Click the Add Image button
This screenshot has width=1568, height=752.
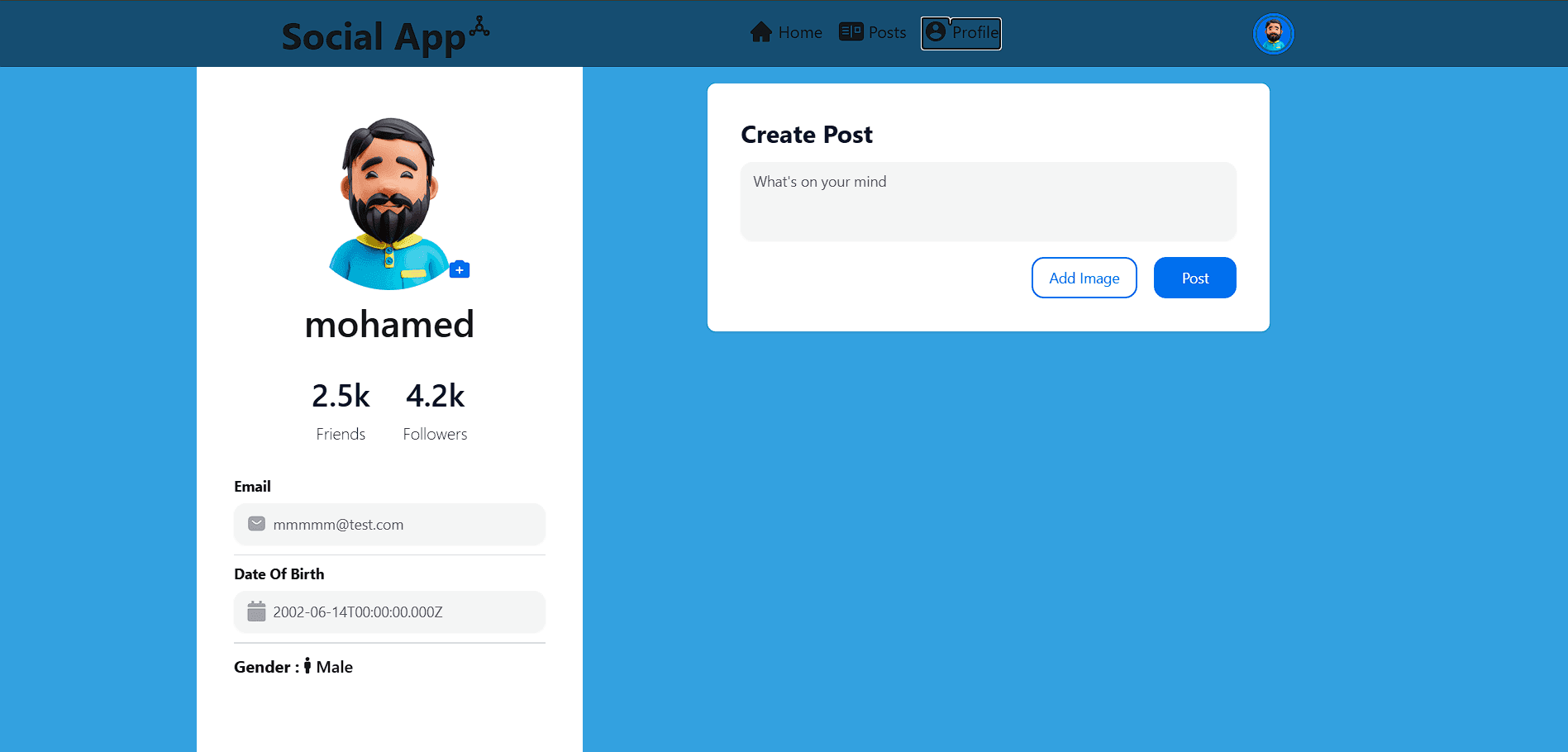(1084, 278)
